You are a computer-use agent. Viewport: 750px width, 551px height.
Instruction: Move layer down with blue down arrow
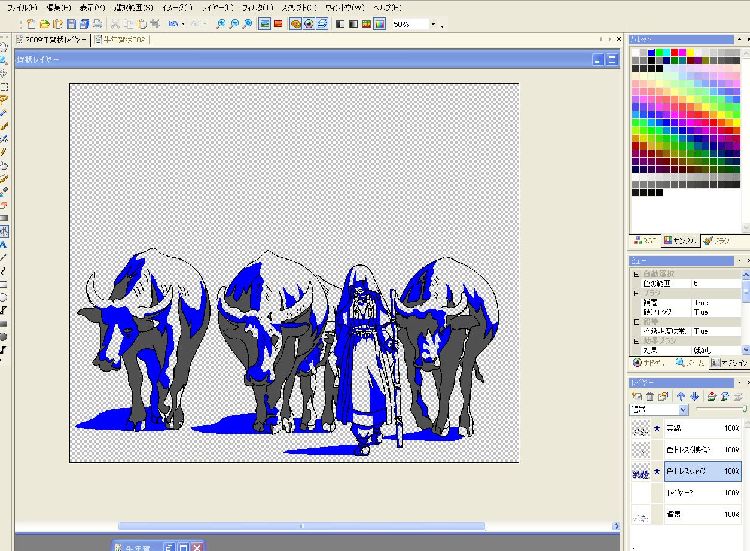pos(692,397)
